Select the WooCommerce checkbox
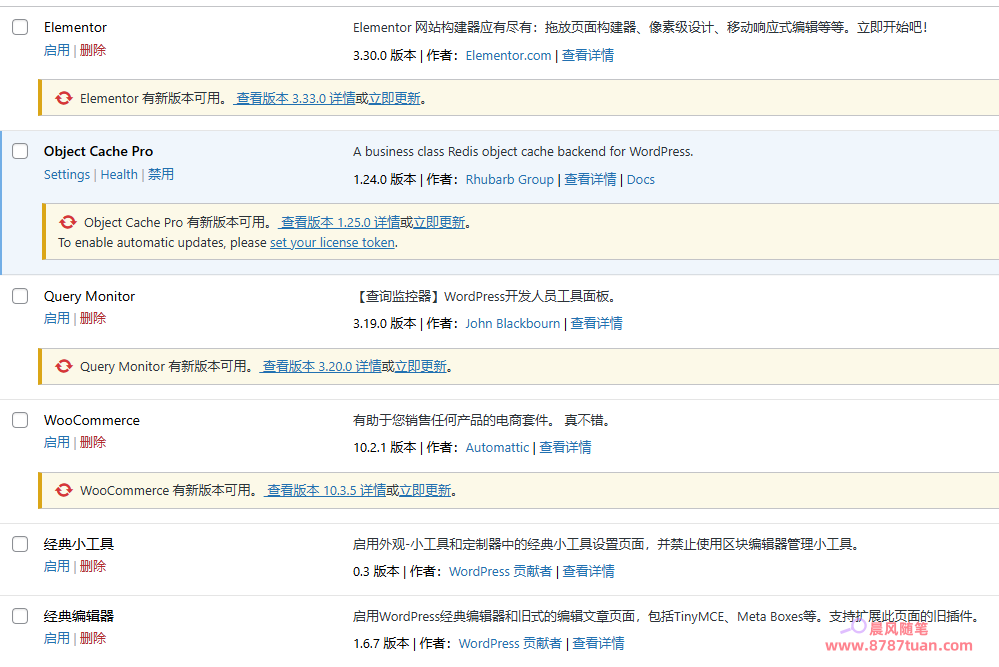 tap(19, 420)
